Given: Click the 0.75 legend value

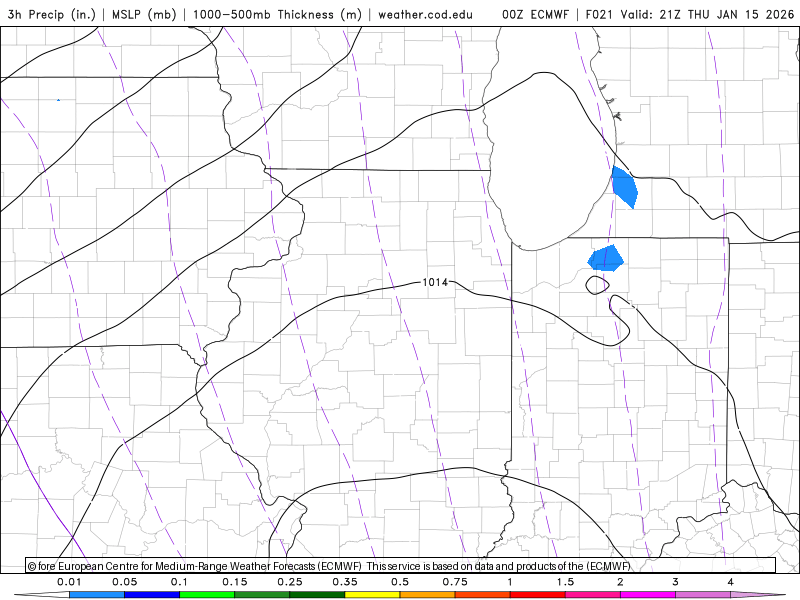Looking at the screenshot, I should [x=455, y=582].
